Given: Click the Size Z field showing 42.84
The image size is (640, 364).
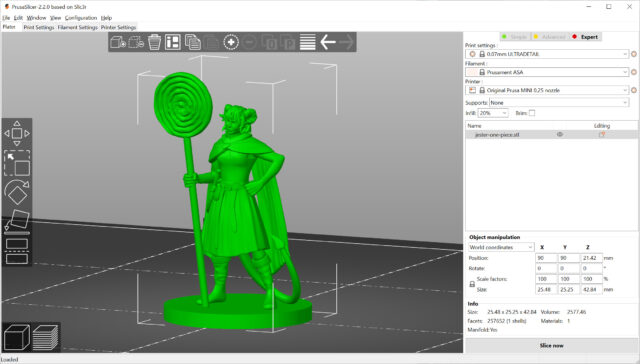Looking at the screenshot, I should tap(591, 289).
